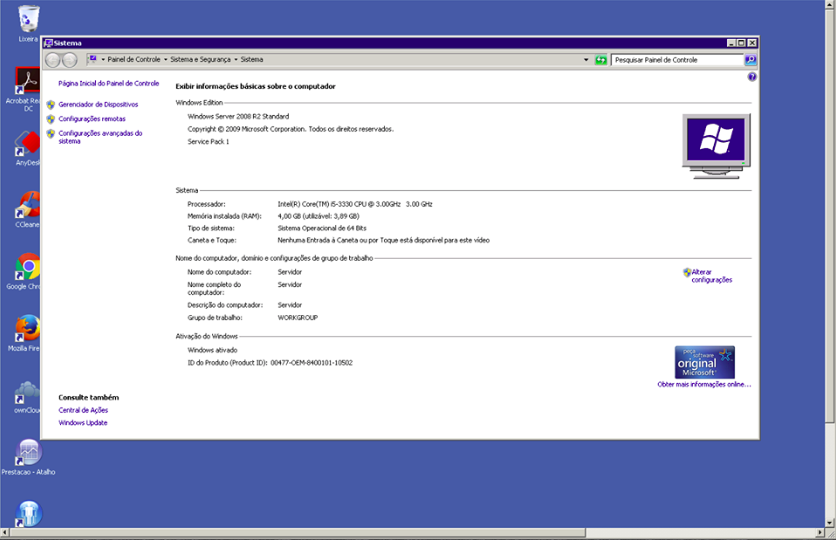Click the shield icon beside Configurações remotas
This screenshot has height=540, width=836.
(x=51, y=119)
